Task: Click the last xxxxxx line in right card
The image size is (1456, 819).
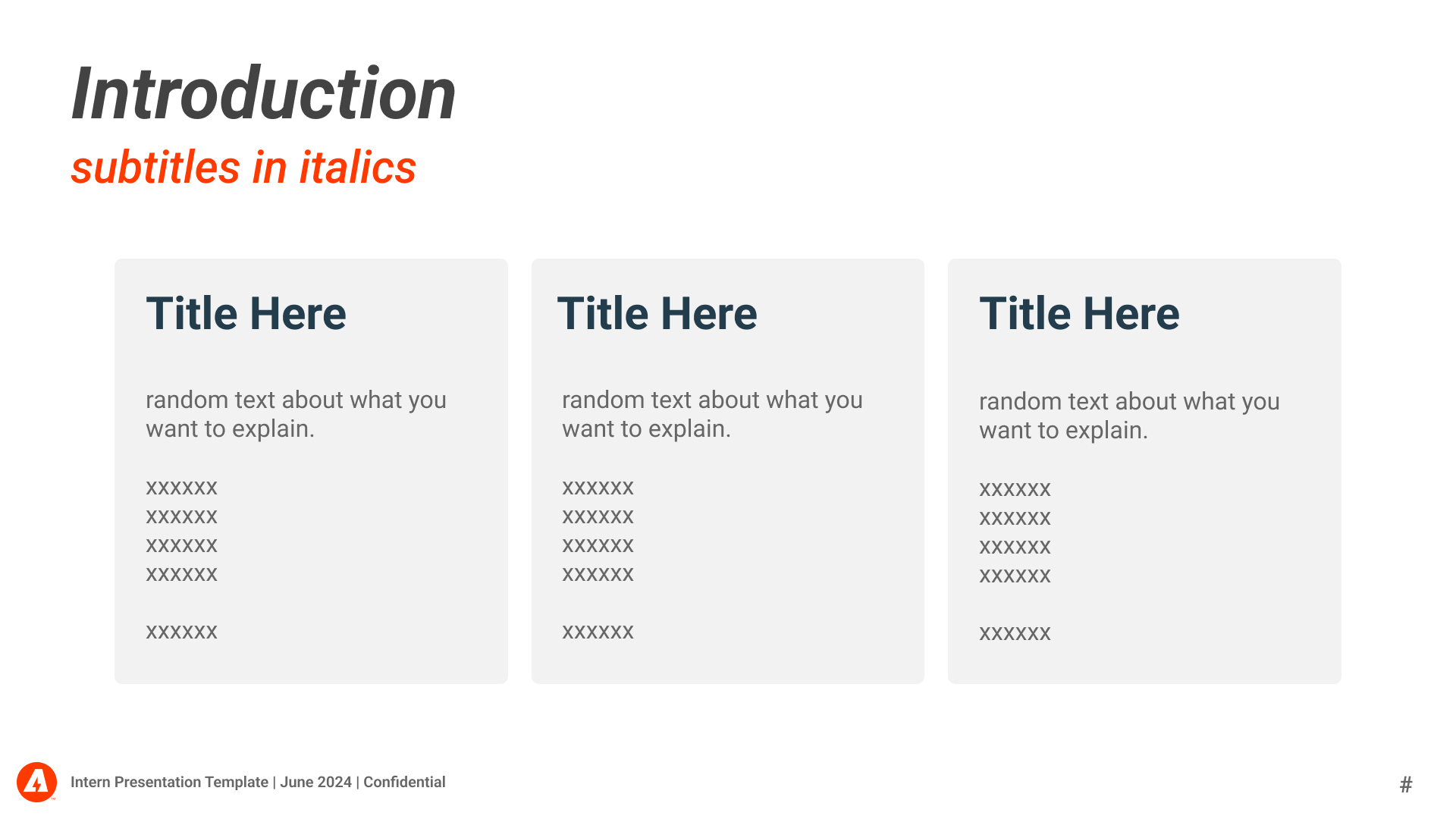Action: [1015, 633]
